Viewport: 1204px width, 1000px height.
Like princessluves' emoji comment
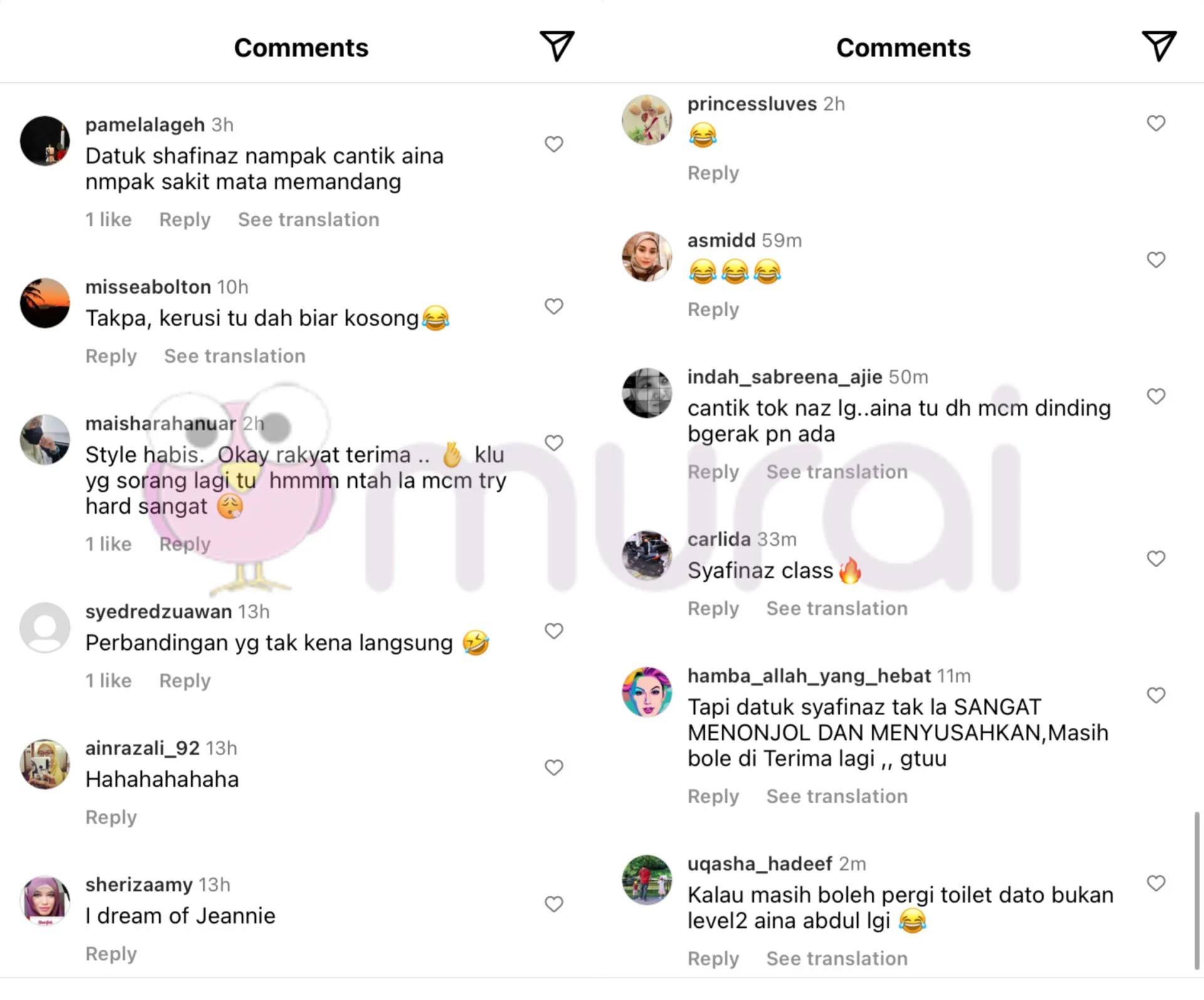[x=1156, y=123]
